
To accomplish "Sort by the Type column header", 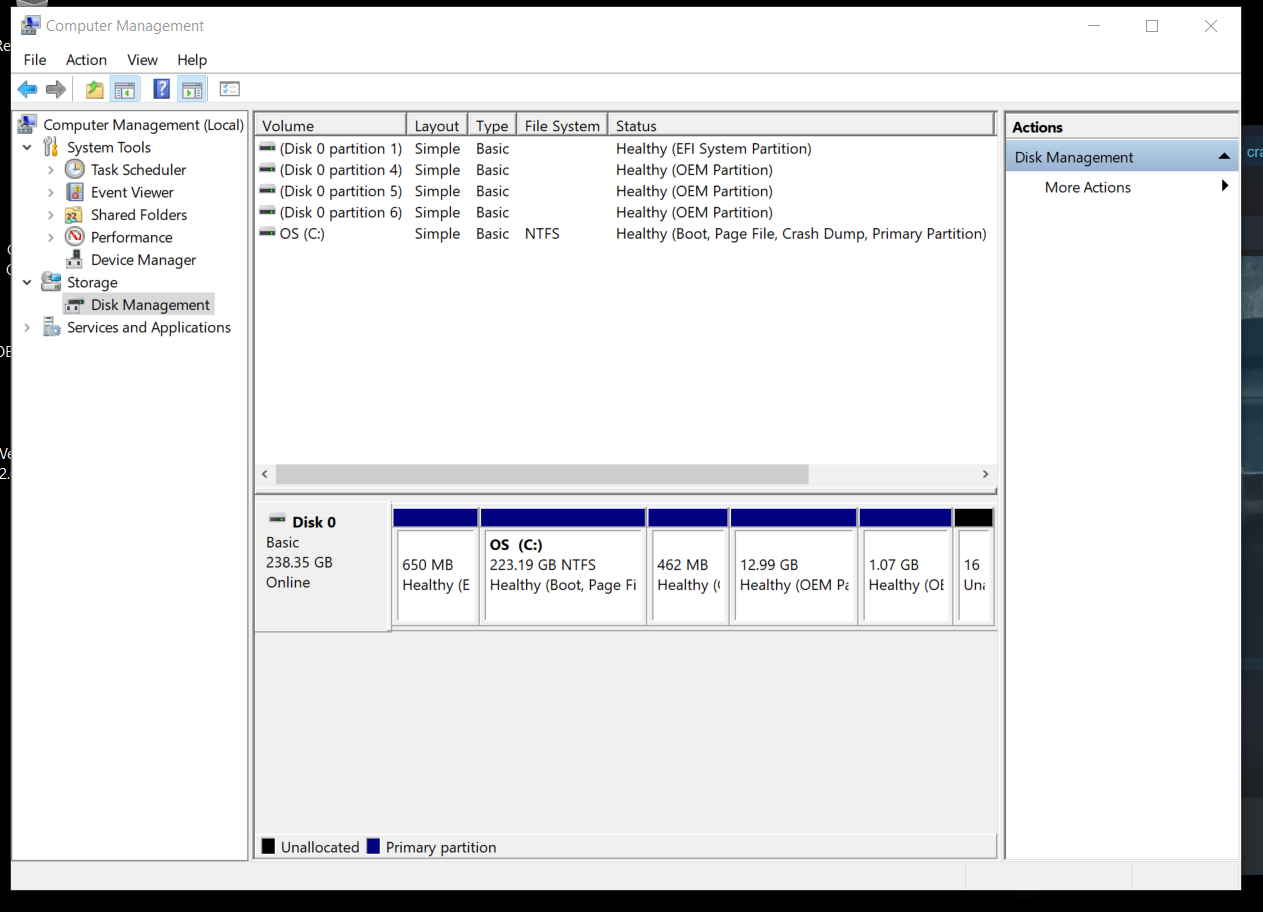I will click(492, 125).
